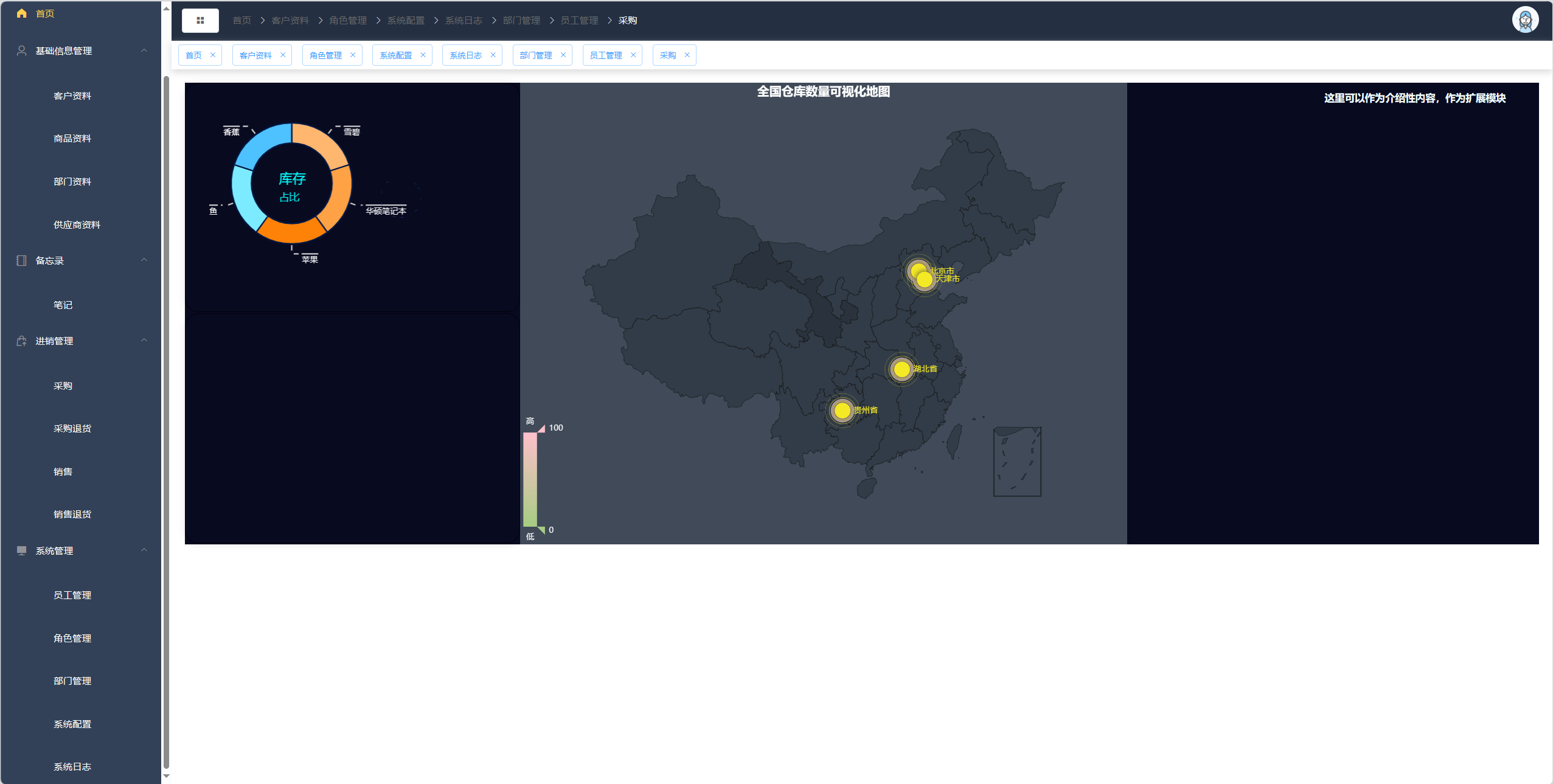Collapse the 基础信息管理 submenu
The image size is (1553, 784).
144,50
